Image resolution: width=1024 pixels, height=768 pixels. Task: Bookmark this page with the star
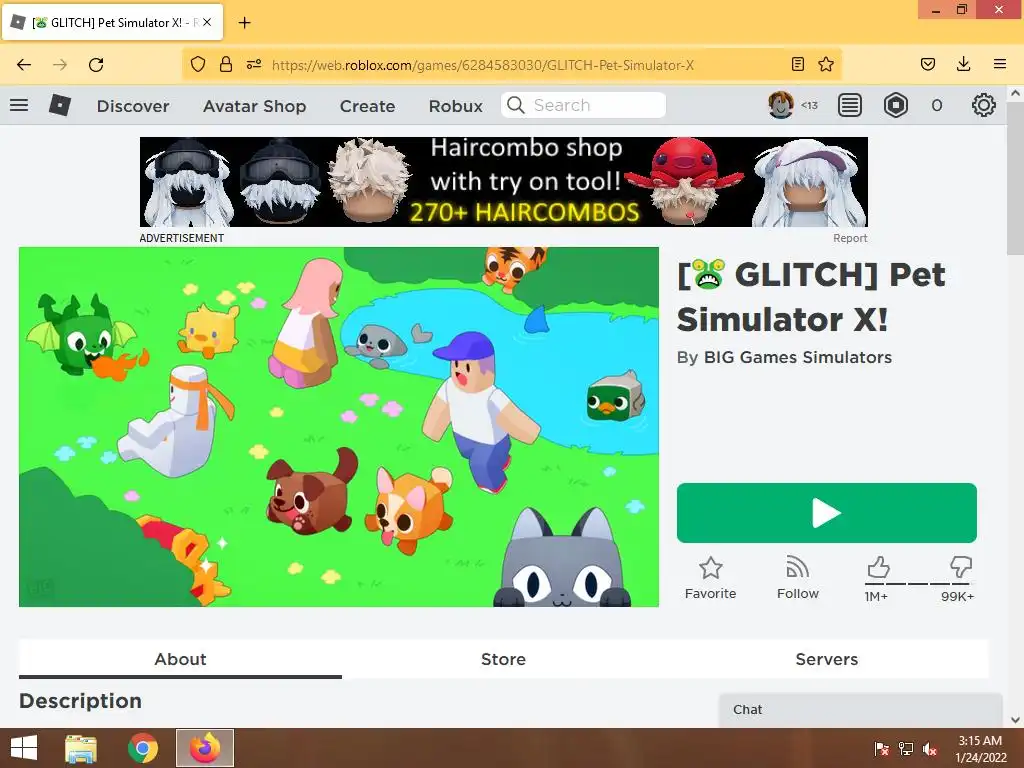(x=826, y=64)
